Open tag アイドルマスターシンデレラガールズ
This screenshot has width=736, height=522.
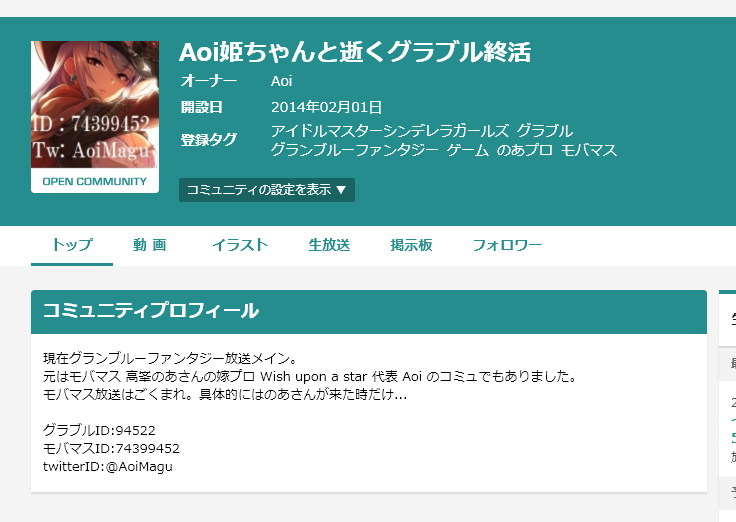[x=389, y=130]
